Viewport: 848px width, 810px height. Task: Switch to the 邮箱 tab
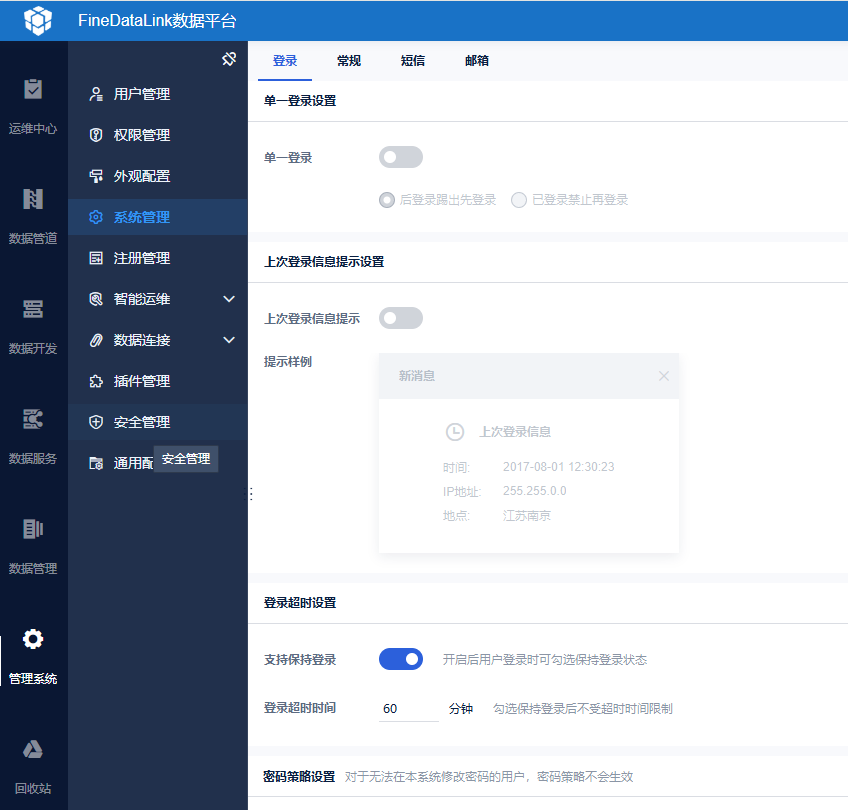(x=476, y=61)
